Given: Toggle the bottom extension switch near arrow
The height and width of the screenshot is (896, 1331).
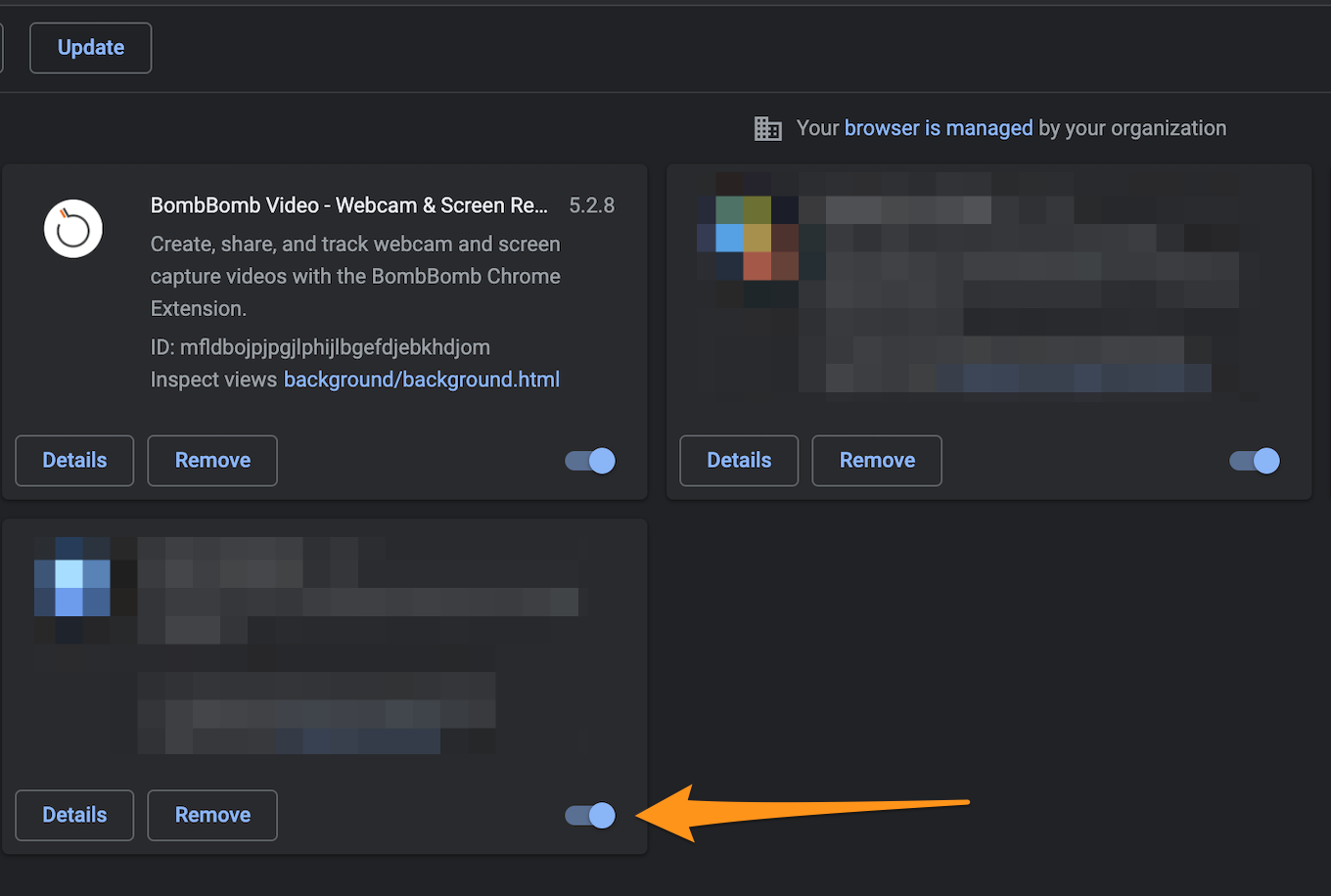Looking at the screenshot, I should pos(590,815).
